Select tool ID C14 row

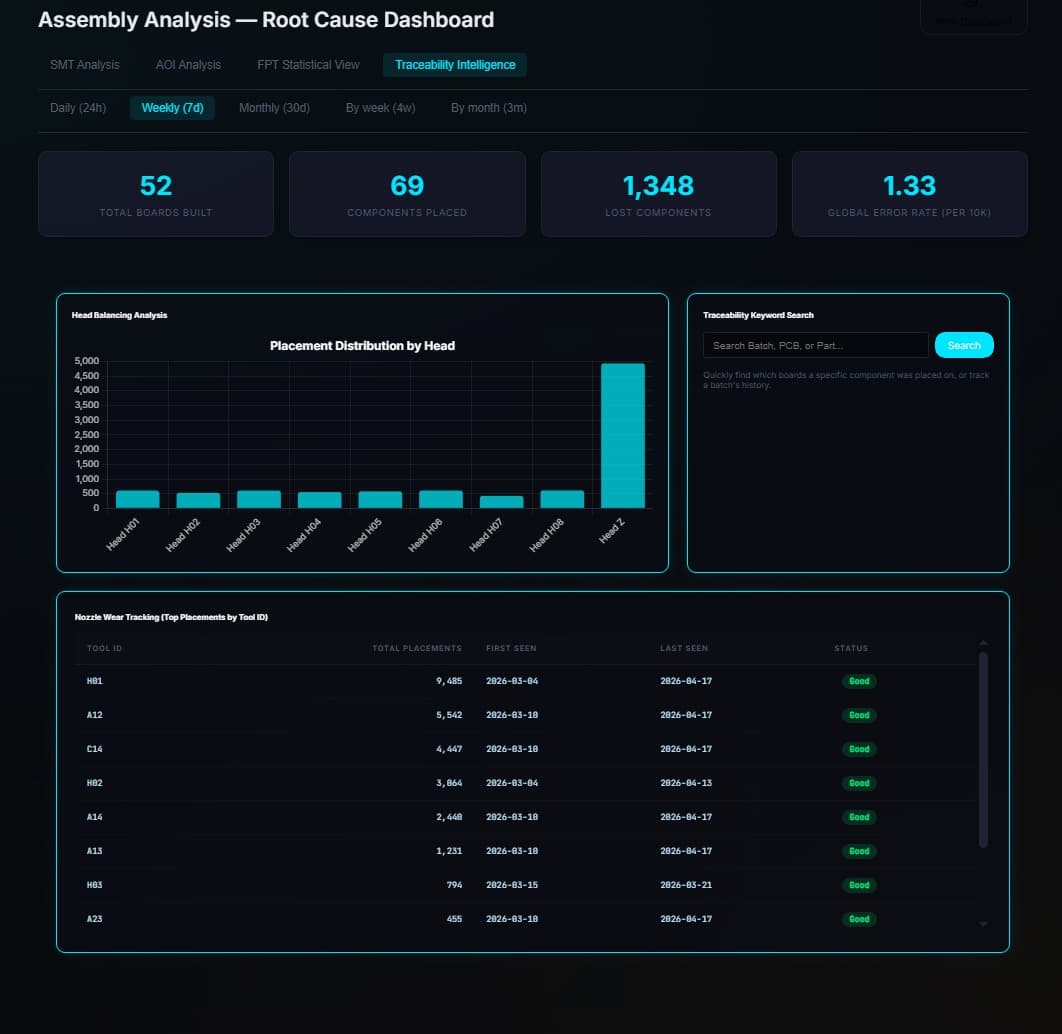tap(526, 749)
